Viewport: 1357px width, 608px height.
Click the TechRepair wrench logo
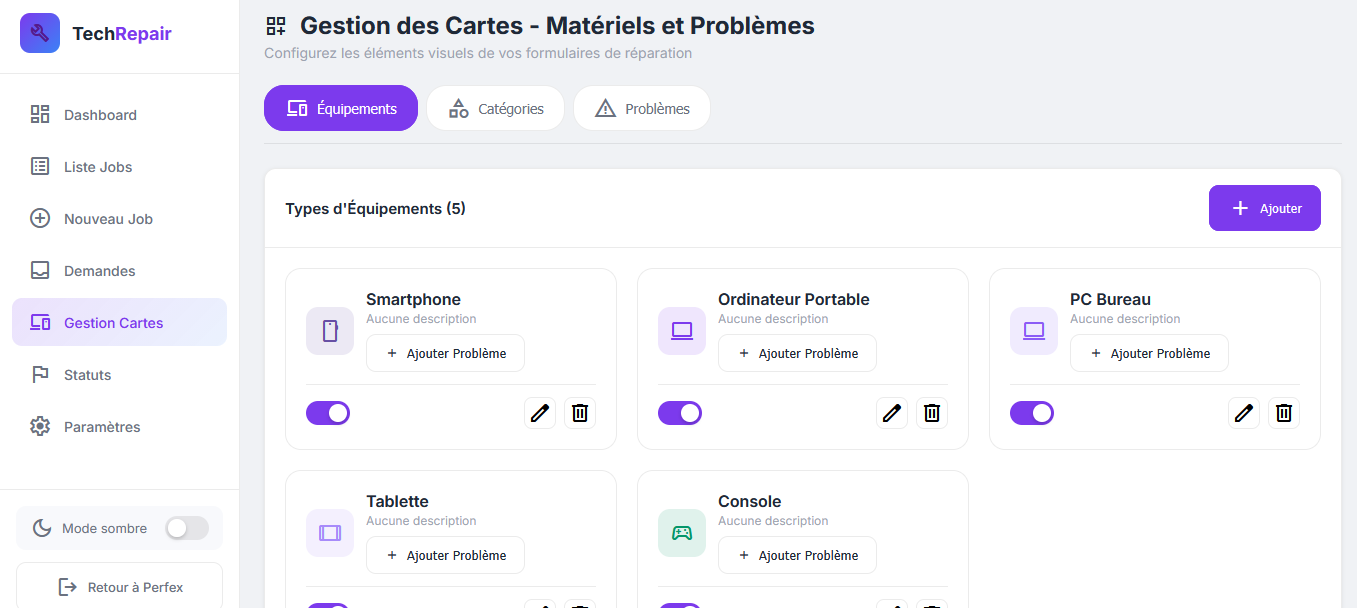tap(39, 33)
